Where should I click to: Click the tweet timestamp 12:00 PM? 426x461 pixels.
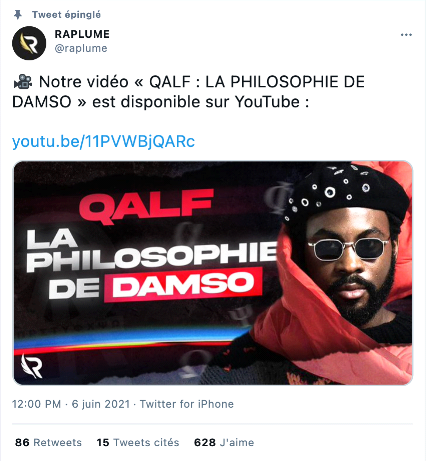click(x=37, y=404)
